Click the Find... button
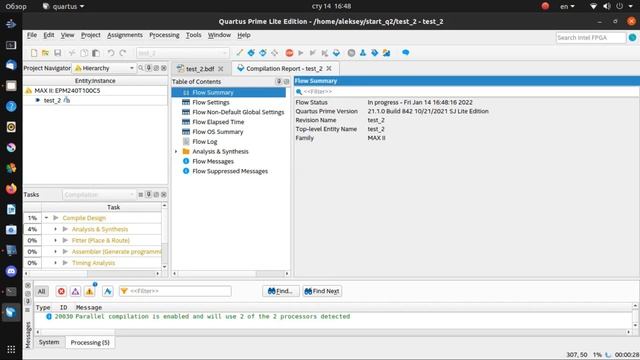 coord(280,291)
